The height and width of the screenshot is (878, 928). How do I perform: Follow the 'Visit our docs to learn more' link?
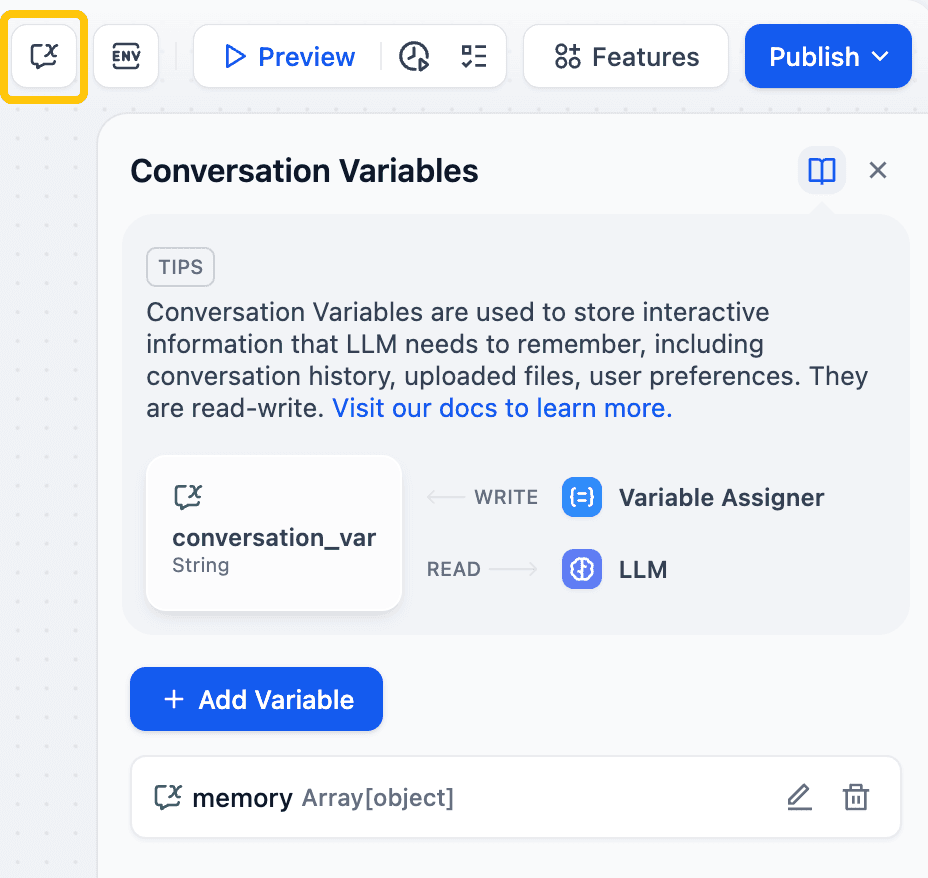pyautogui.click(x=502, y=408)
